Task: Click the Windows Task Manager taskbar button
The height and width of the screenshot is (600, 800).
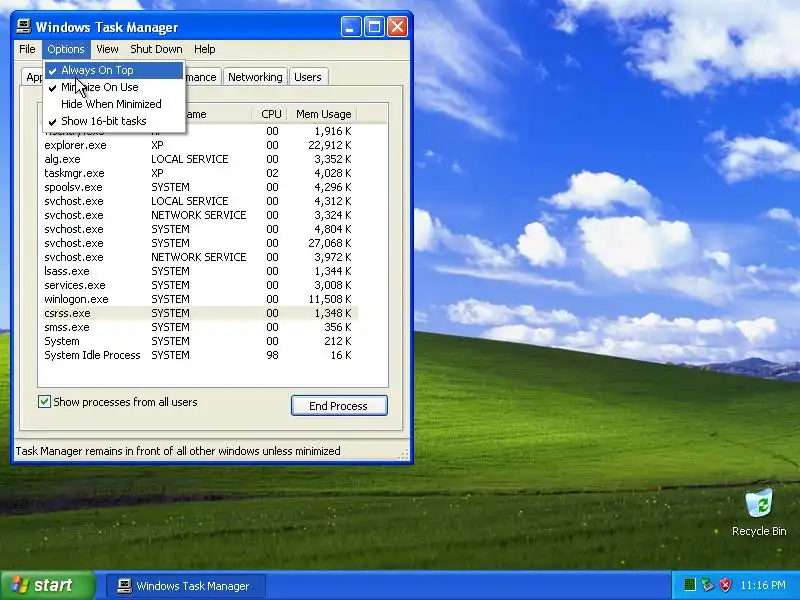Action: click(x=186, y=585)
